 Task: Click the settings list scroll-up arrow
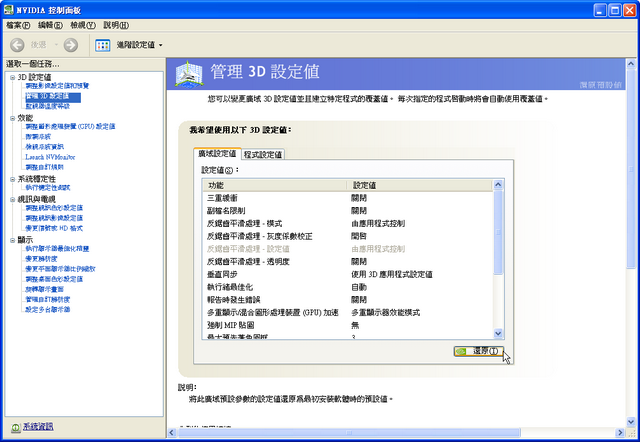[498, 184]
